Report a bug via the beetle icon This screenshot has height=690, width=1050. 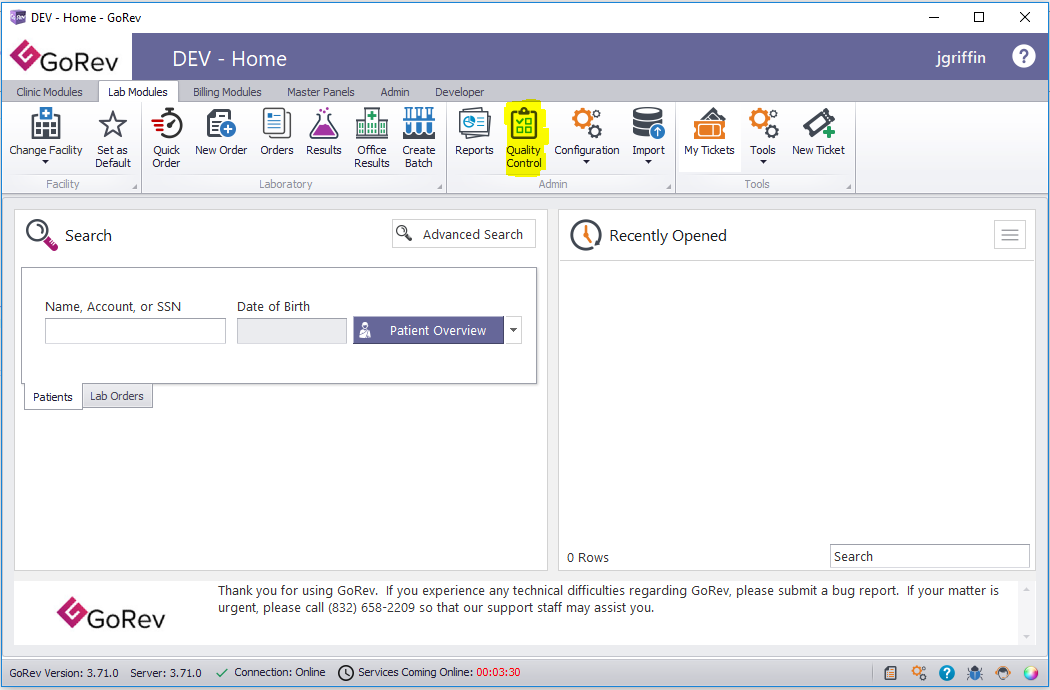(974, 673)
